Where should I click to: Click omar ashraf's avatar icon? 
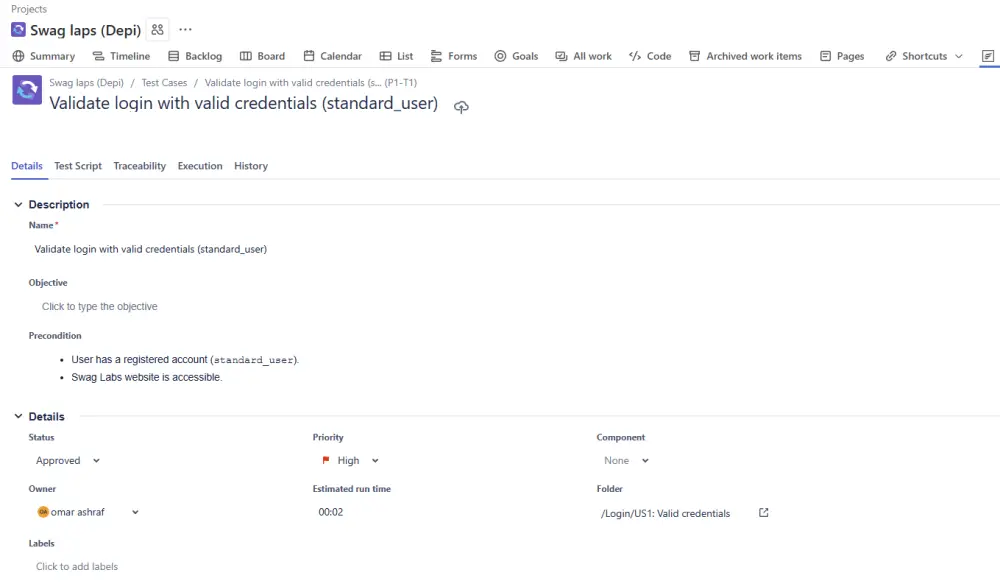[43, 512]
